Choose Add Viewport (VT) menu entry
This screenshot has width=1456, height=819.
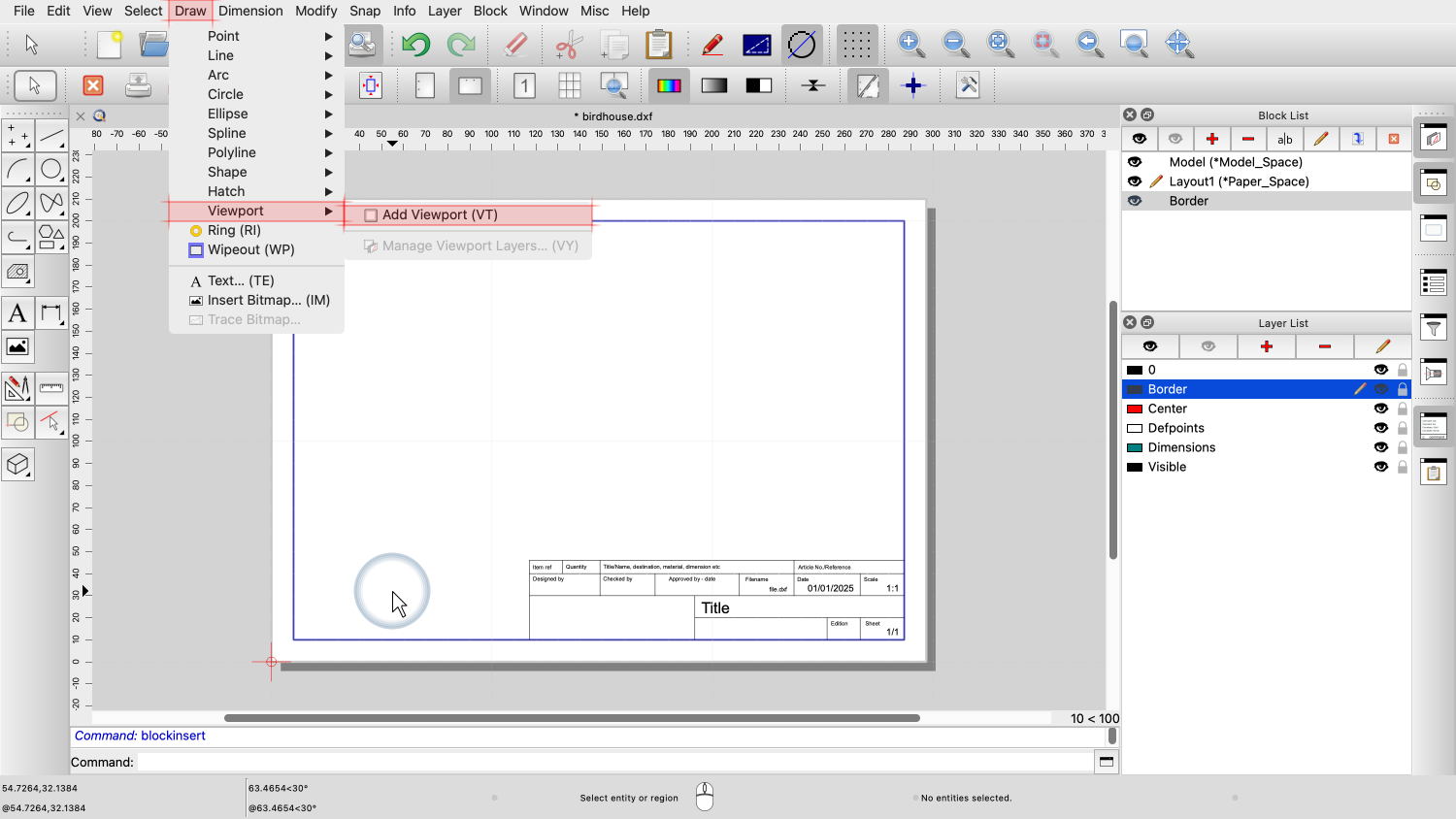tap(440, 214)
